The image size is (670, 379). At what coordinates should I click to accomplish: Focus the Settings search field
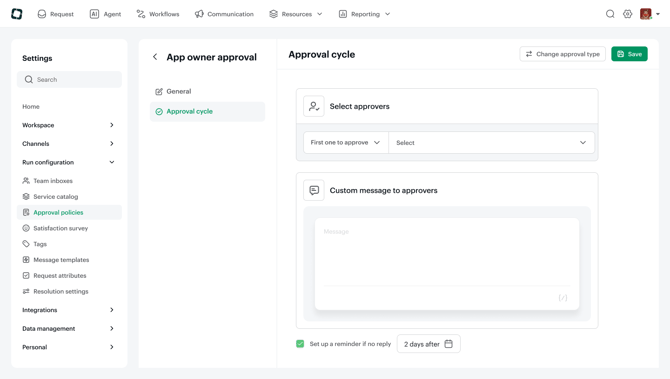69,79
